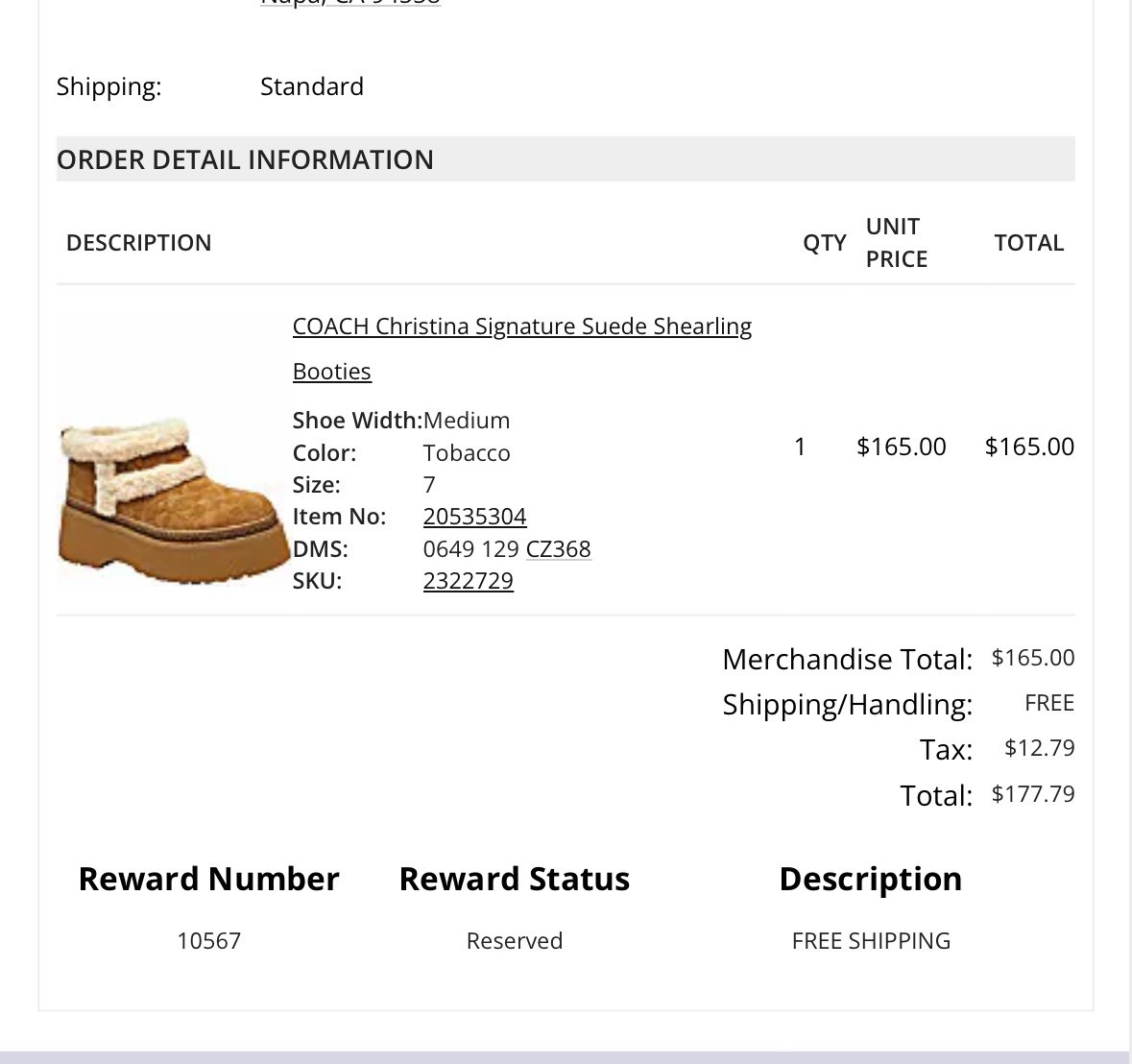Select SKU 2322729 link
Viewport: 1132px width, 1064px height.
coord(468,580)
